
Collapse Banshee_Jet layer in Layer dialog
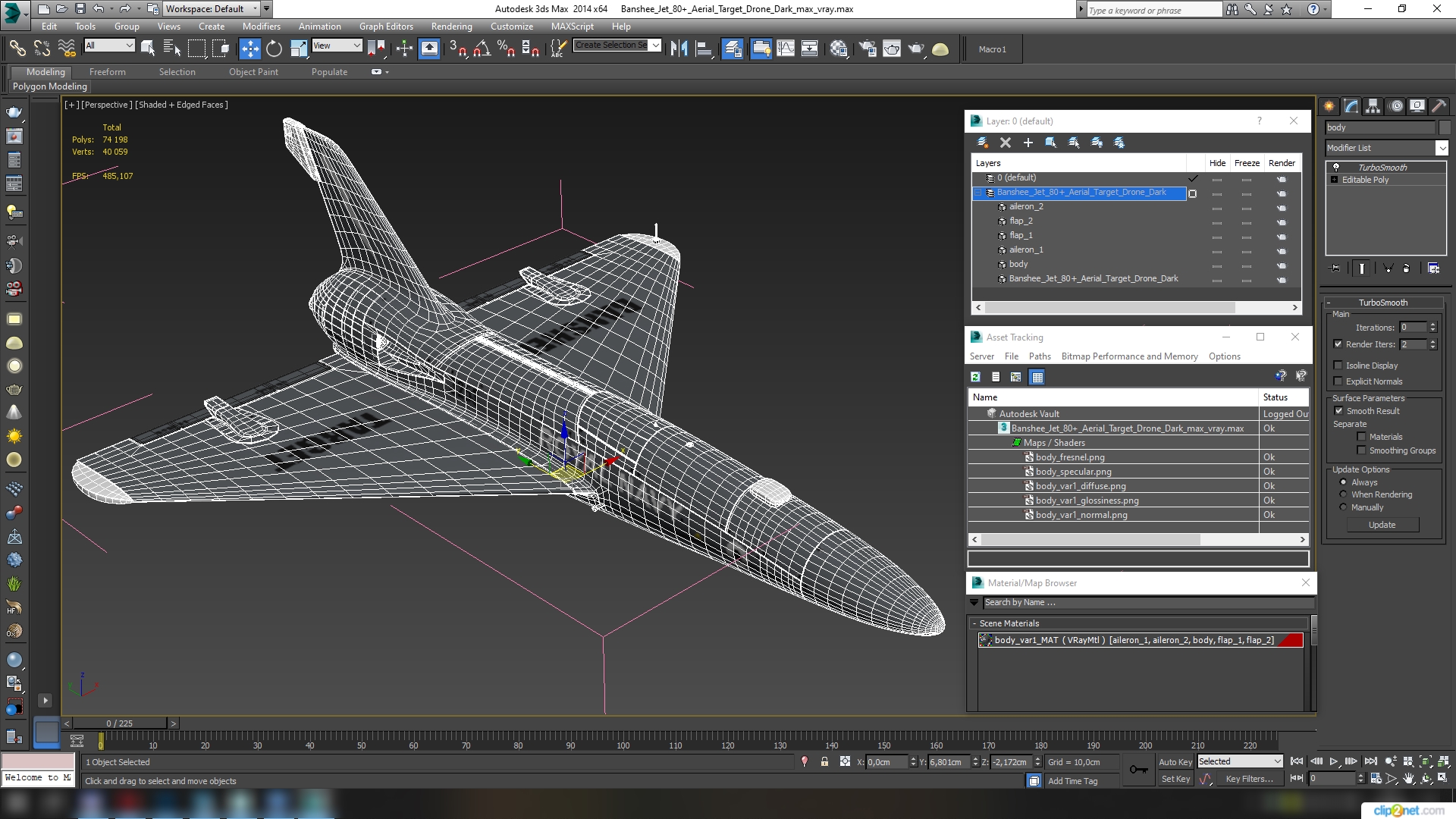point(978,193)
